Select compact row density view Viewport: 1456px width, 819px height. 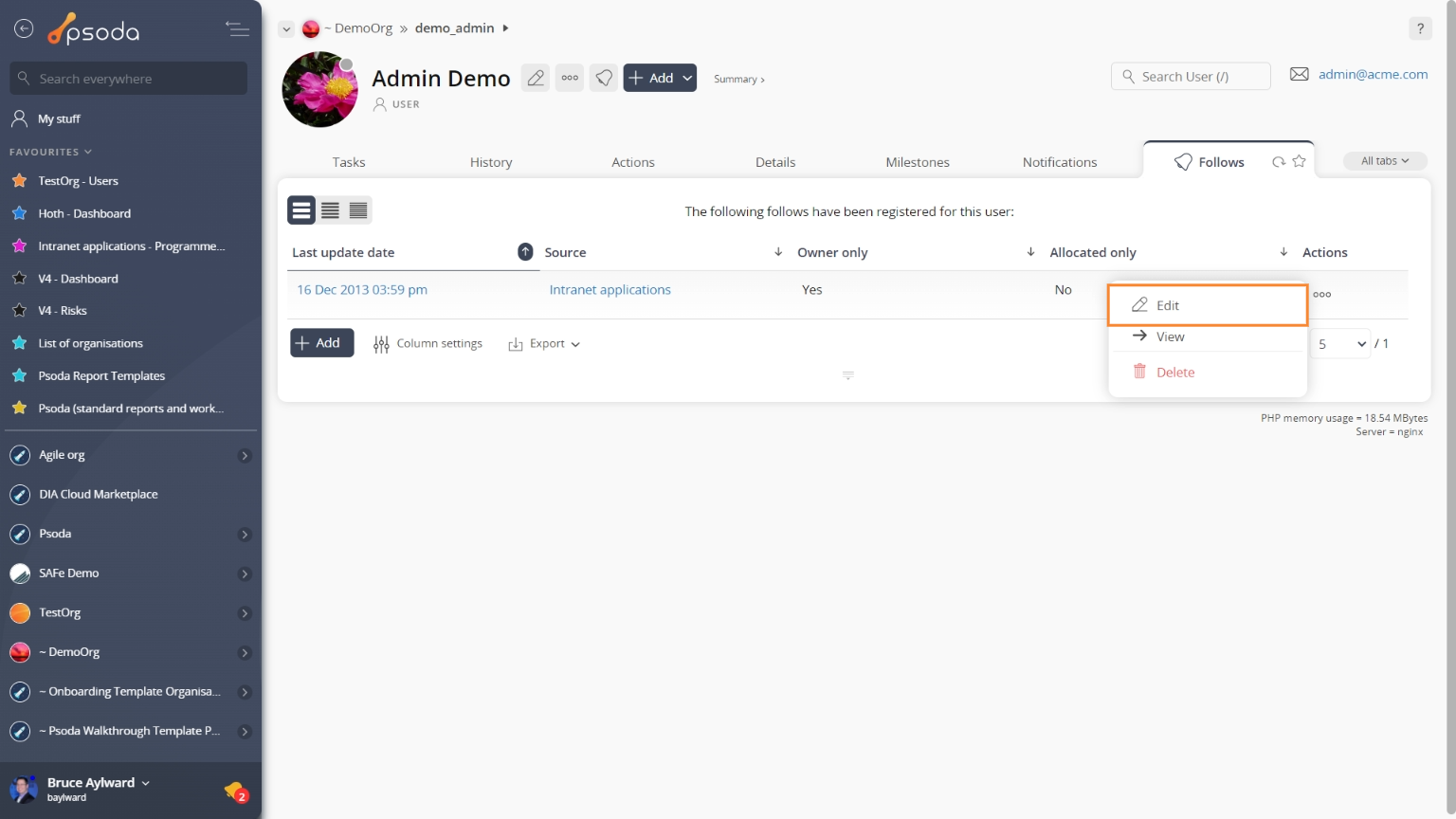tap(358, 210)
